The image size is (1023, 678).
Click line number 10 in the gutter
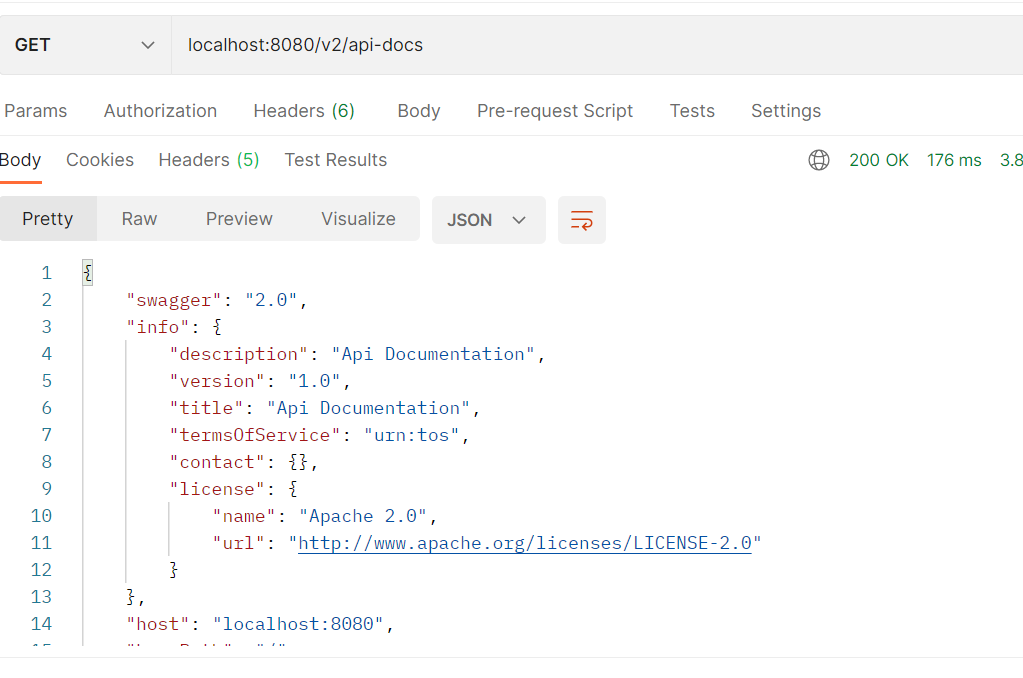click(41, 516)
